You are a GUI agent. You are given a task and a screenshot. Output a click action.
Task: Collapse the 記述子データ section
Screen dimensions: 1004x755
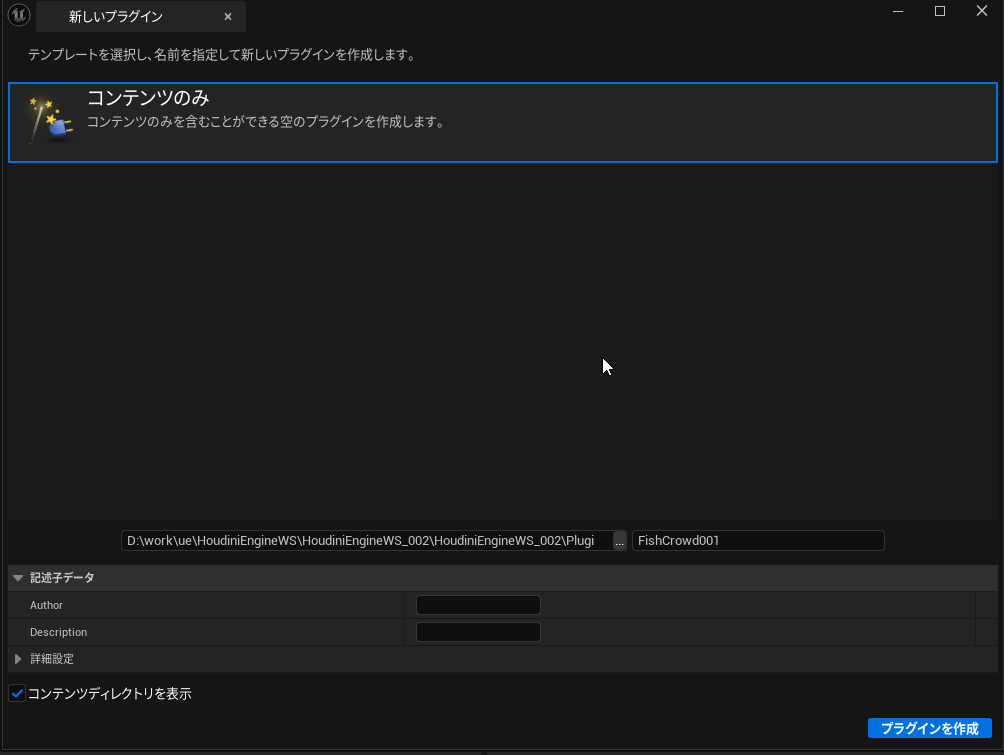18,578
